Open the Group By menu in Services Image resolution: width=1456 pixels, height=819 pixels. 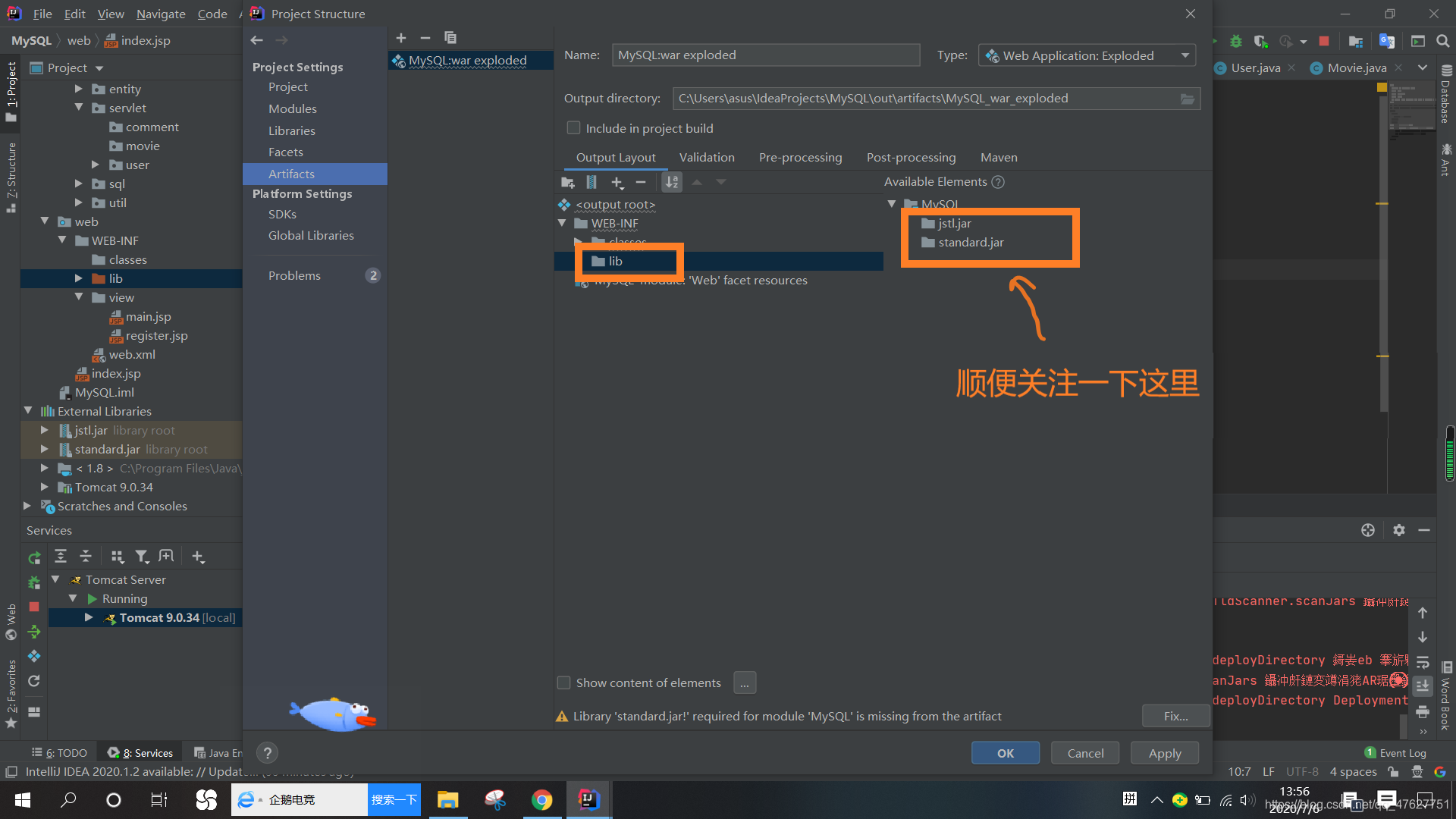tap(117, 557)
